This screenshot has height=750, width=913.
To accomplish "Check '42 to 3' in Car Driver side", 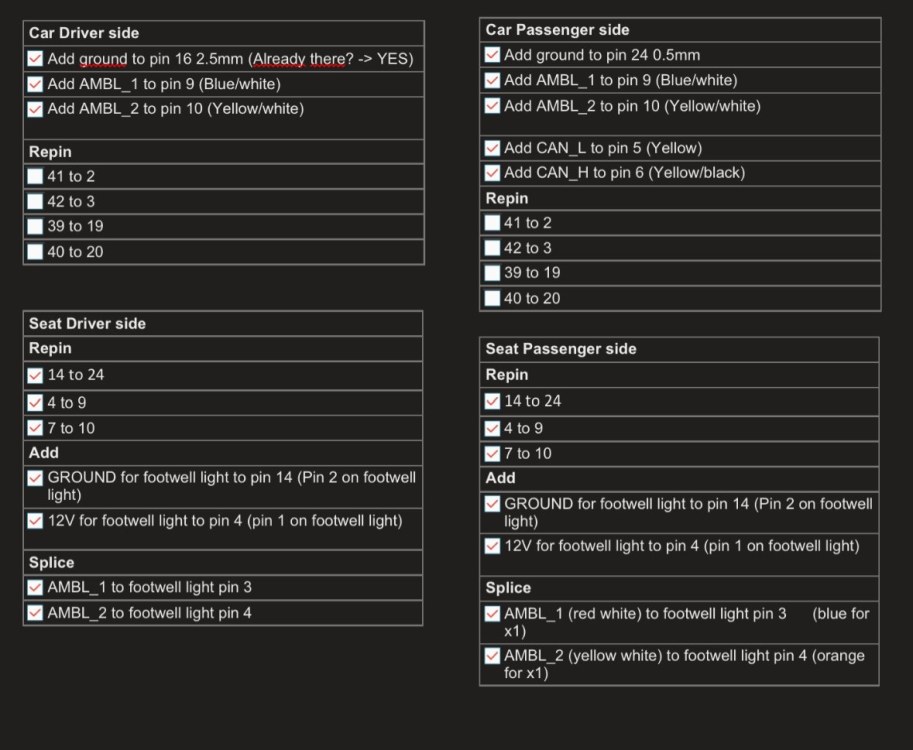I will click(36, 201).
